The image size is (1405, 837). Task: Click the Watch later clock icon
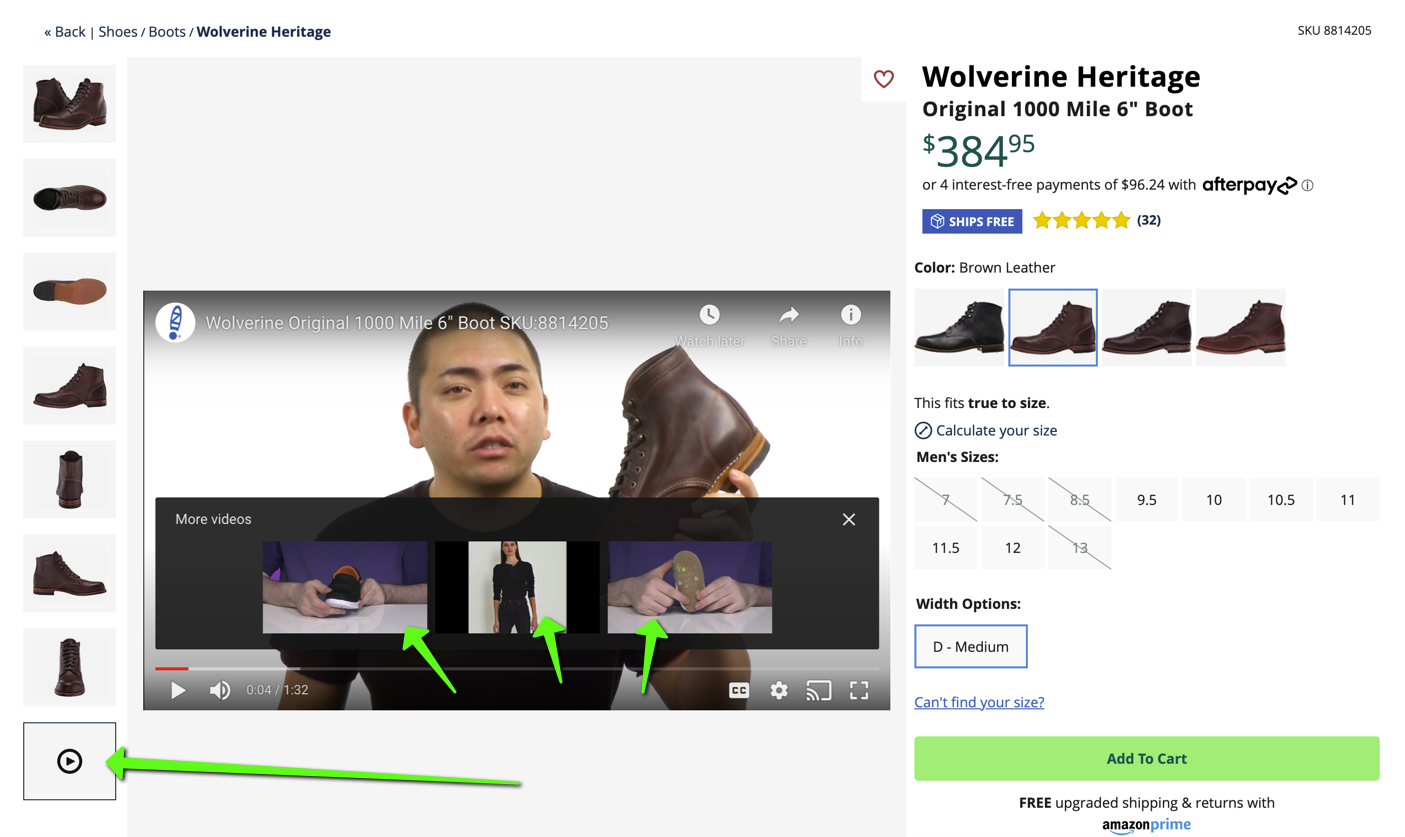[709, 315]
